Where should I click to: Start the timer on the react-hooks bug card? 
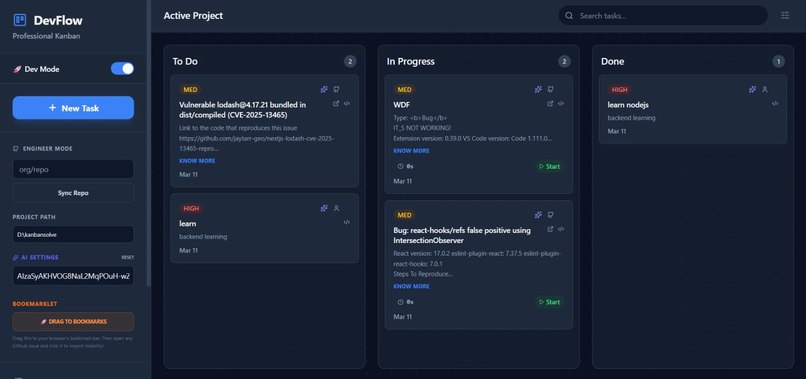tap(549, 302)
